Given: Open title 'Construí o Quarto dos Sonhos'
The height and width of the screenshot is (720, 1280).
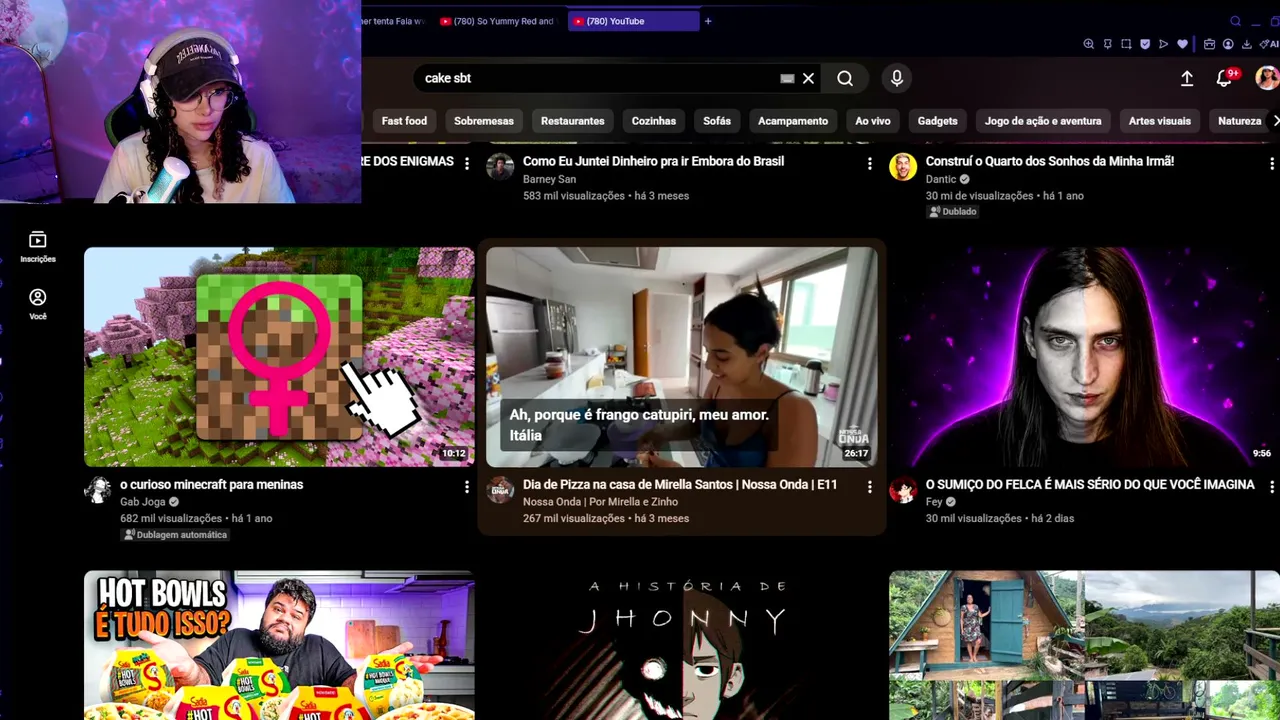Looking at the screenshot, I should (x=1050, y=161).
